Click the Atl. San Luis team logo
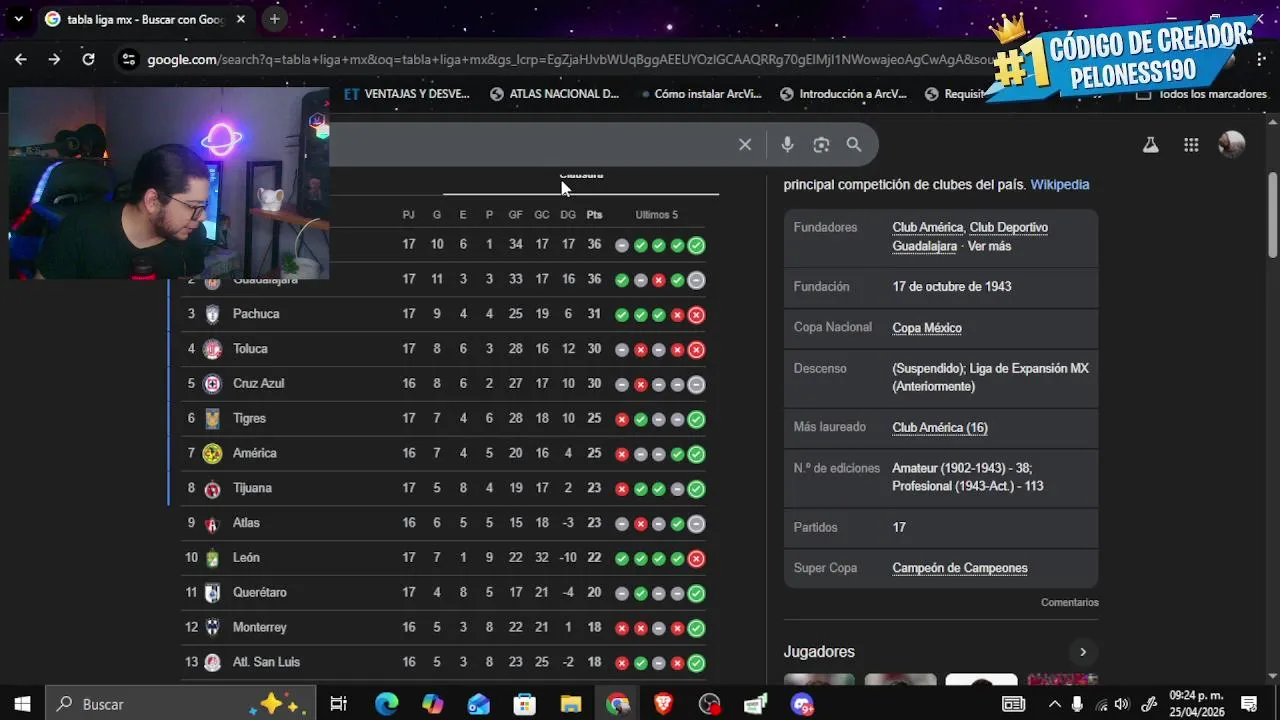The image size is (1280, 720). 212,662
